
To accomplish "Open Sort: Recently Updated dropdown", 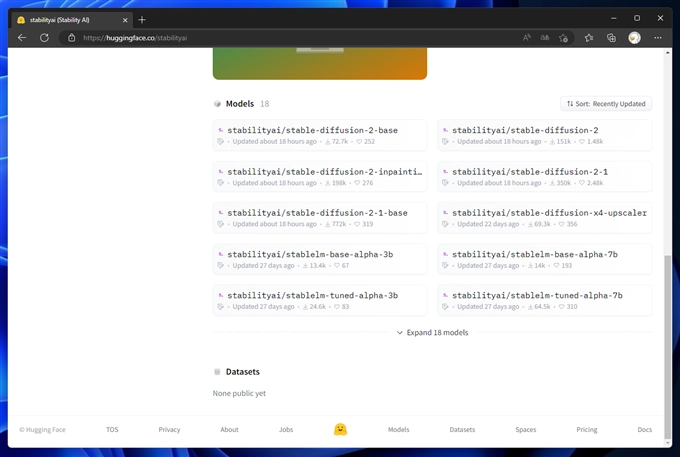I will [x=606, y=104].
